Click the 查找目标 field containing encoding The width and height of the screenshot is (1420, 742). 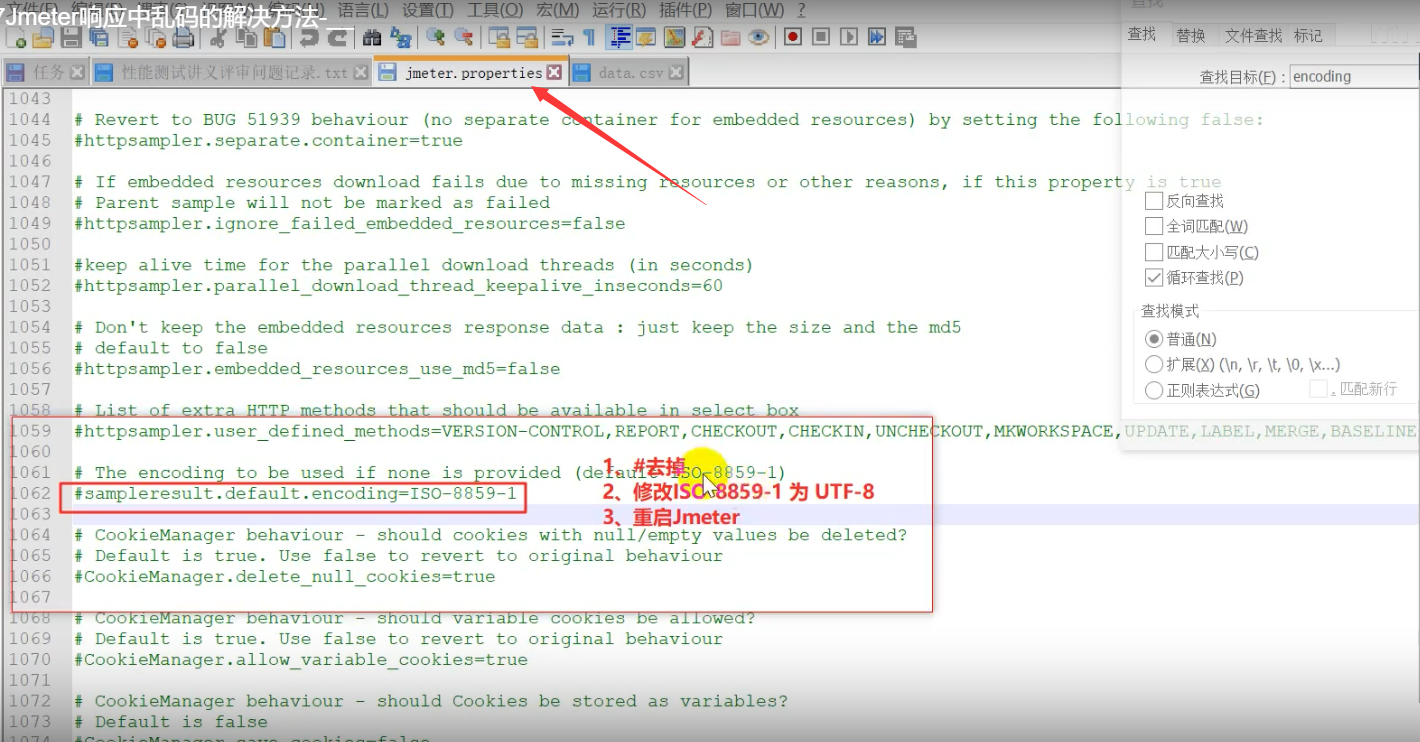1353,77
